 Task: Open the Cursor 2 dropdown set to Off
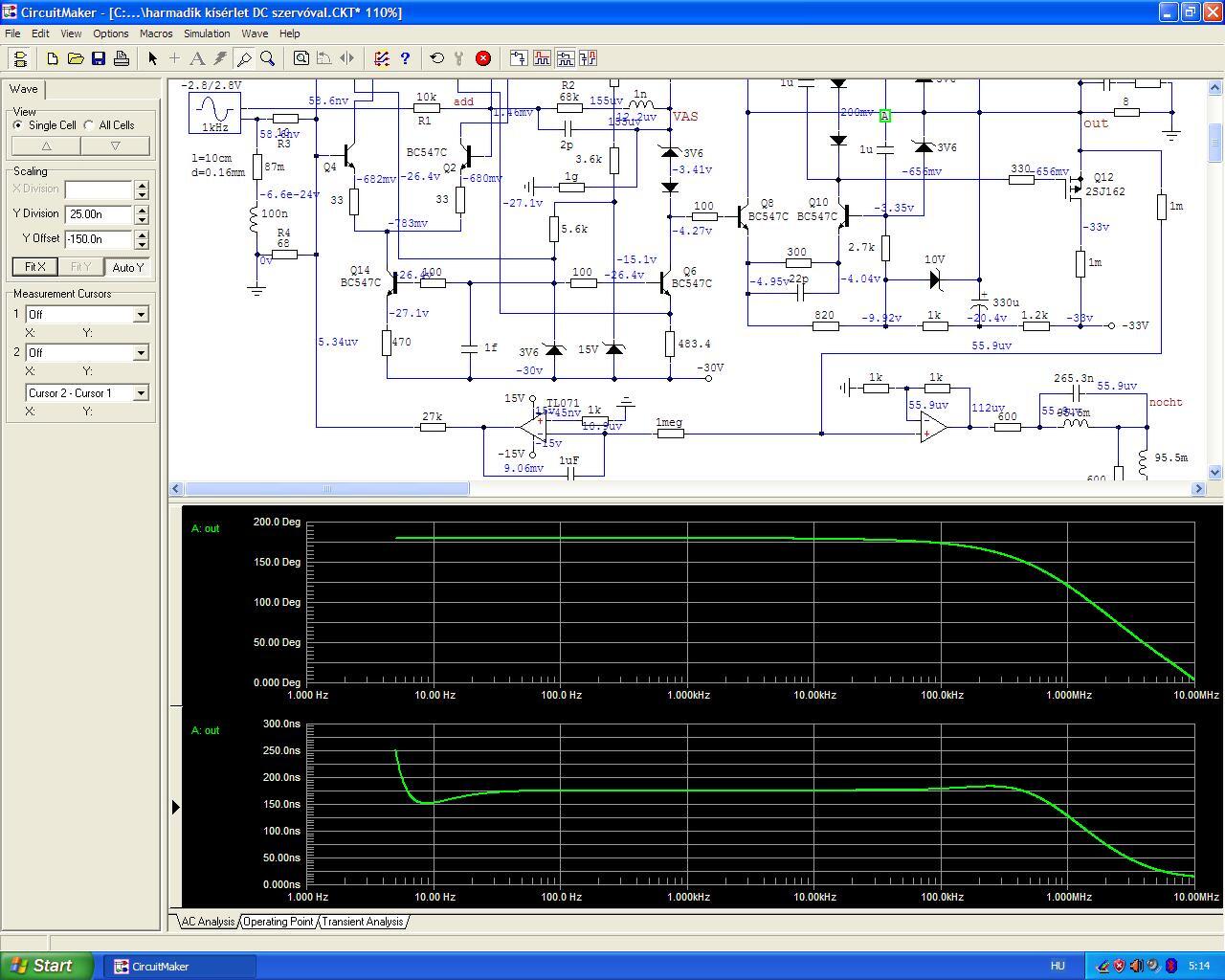tap(140, 352)
